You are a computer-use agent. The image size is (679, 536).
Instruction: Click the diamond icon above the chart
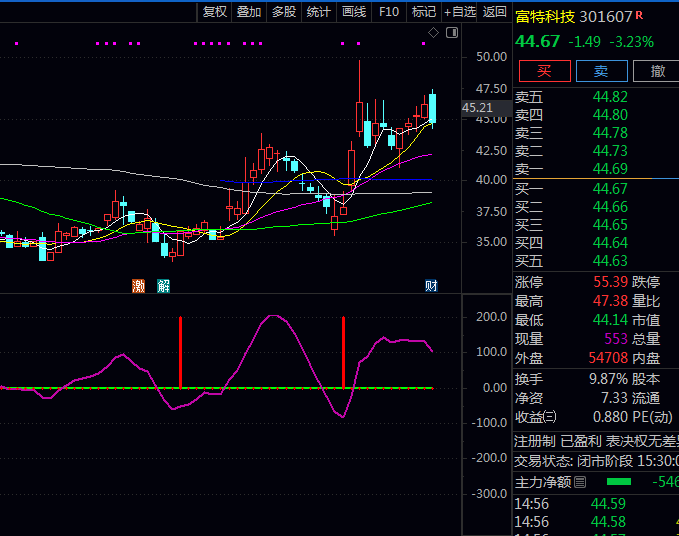[x=433, y=33]
